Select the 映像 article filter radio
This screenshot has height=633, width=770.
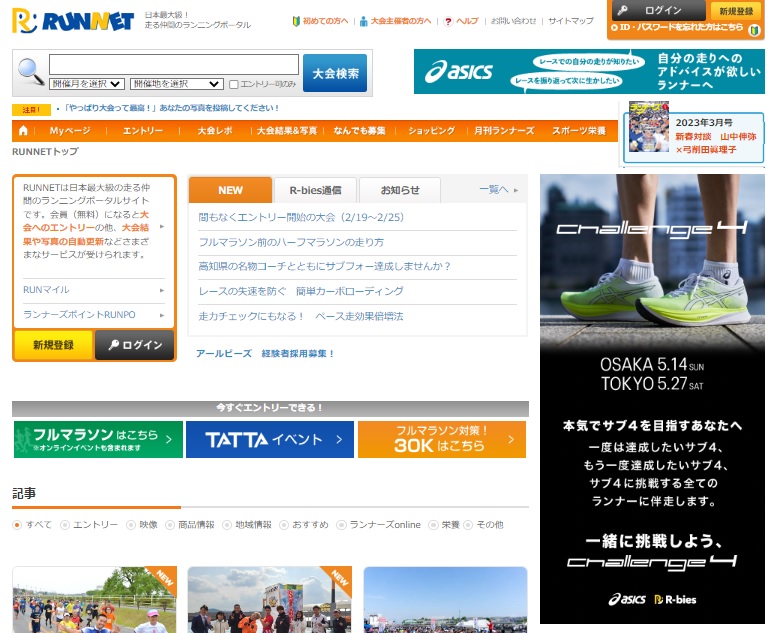pyautogui.click(x=131, y=525)
